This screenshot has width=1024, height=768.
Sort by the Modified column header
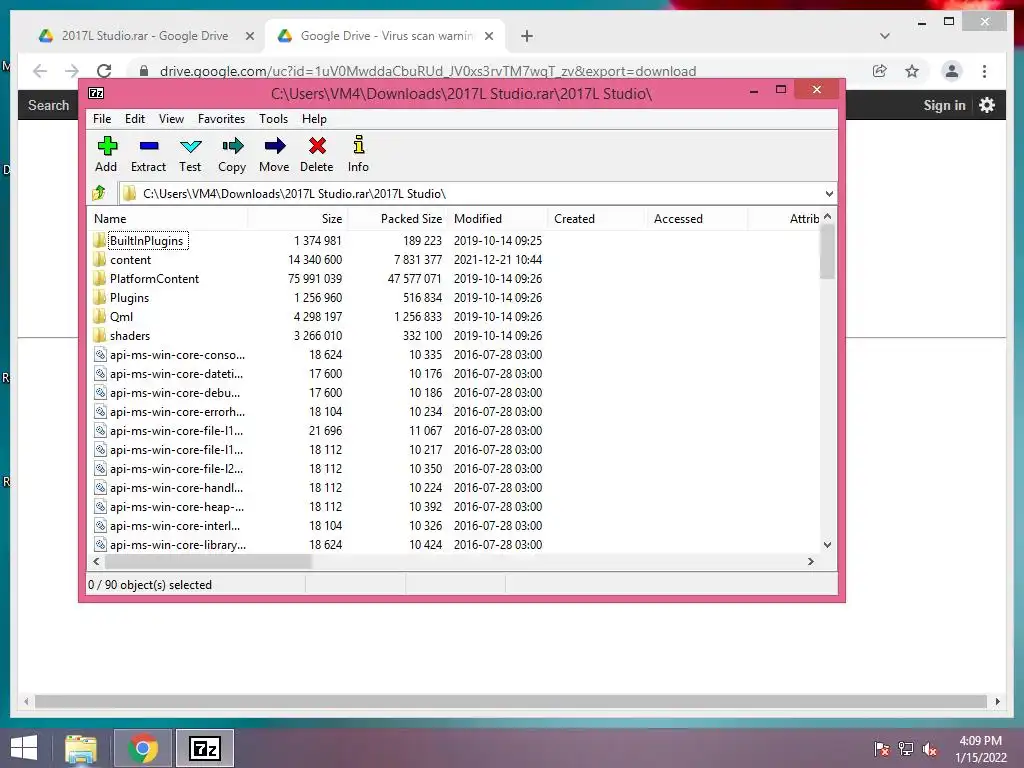[497, 219]
